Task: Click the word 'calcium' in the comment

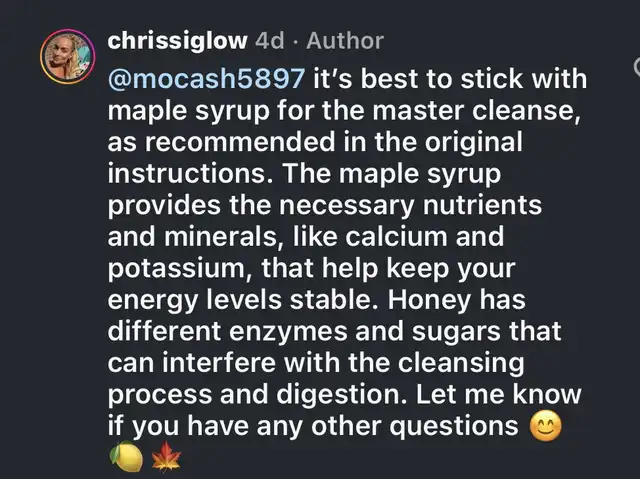Action: tap(396, 236)
